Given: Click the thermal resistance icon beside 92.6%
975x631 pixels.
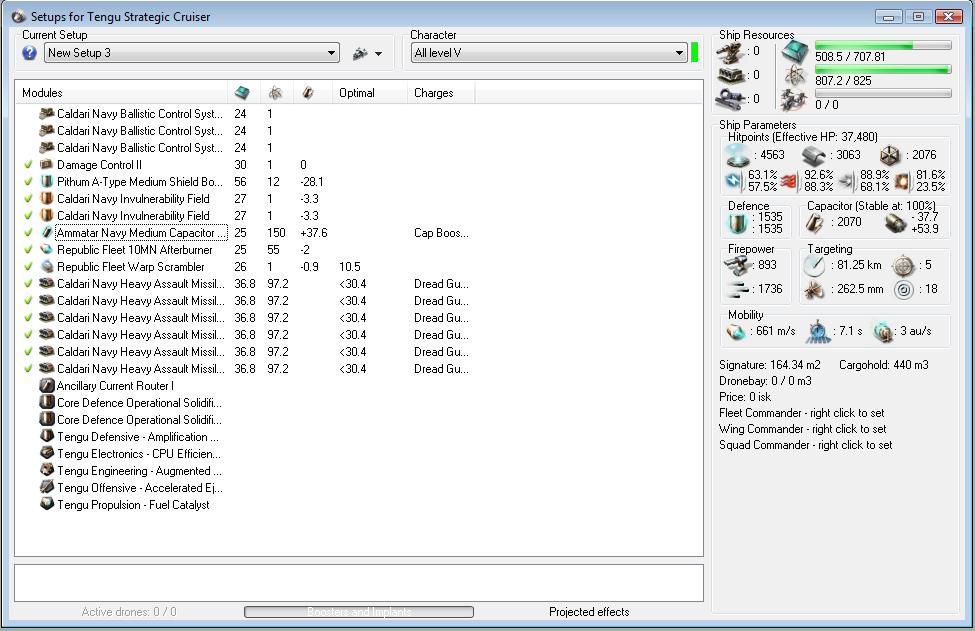Looking at the screenshot, I should [789, 181].
